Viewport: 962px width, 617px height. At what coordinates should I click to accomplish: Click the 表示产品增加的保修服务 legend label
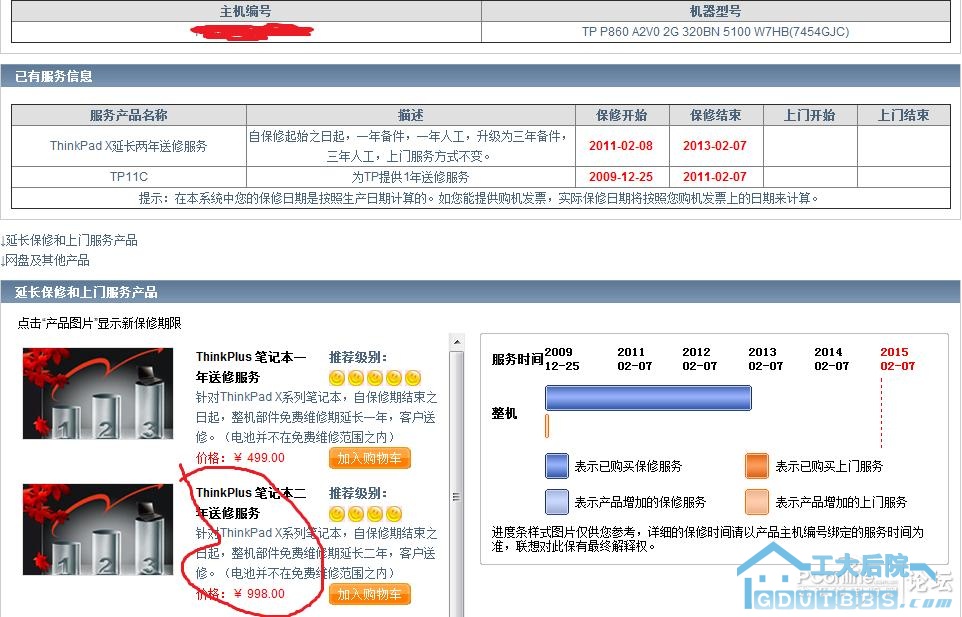(640, 502)
